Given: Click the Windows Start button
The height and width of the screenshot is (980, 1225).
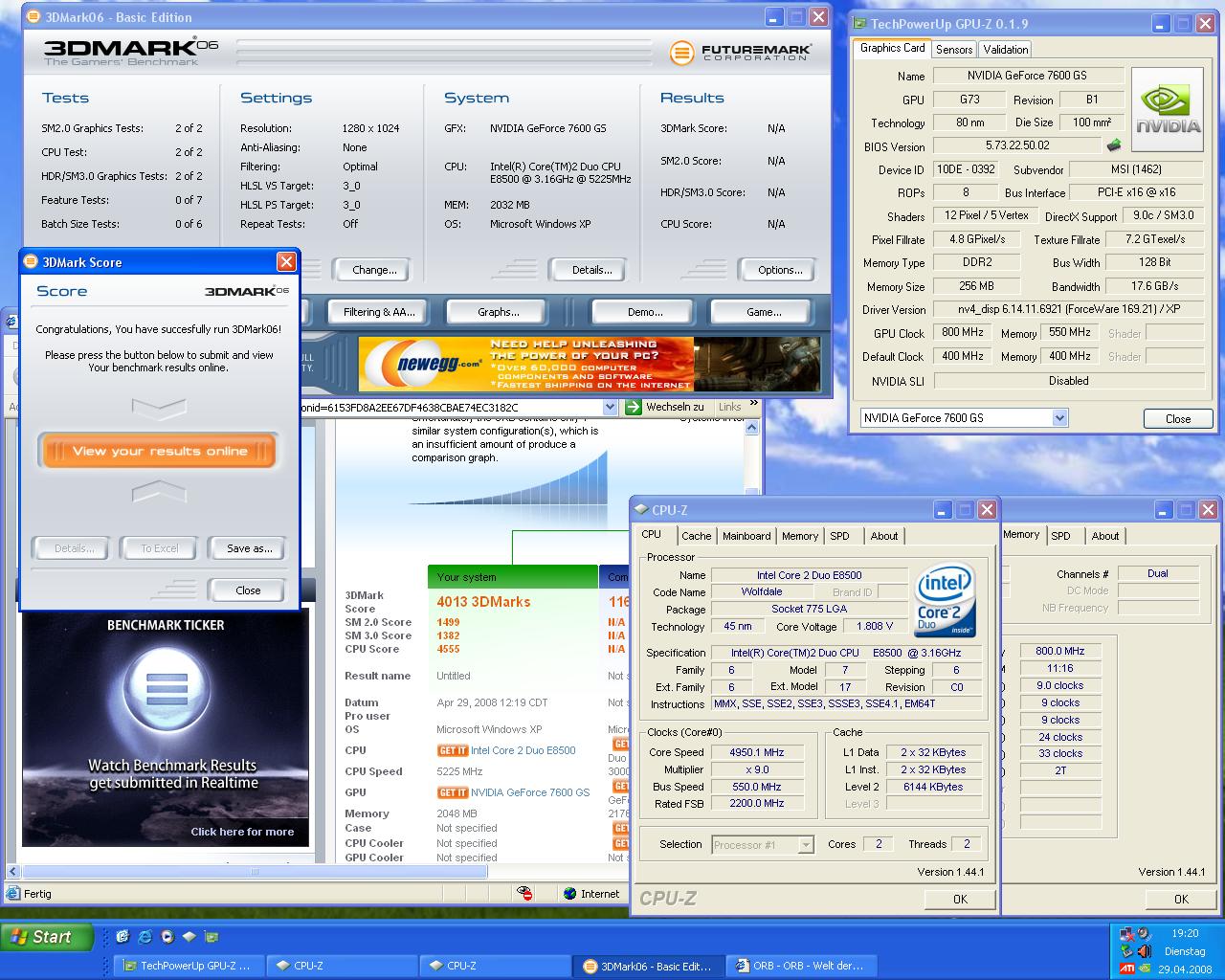Looking at the screenshot, I should [x=47, y=937].
